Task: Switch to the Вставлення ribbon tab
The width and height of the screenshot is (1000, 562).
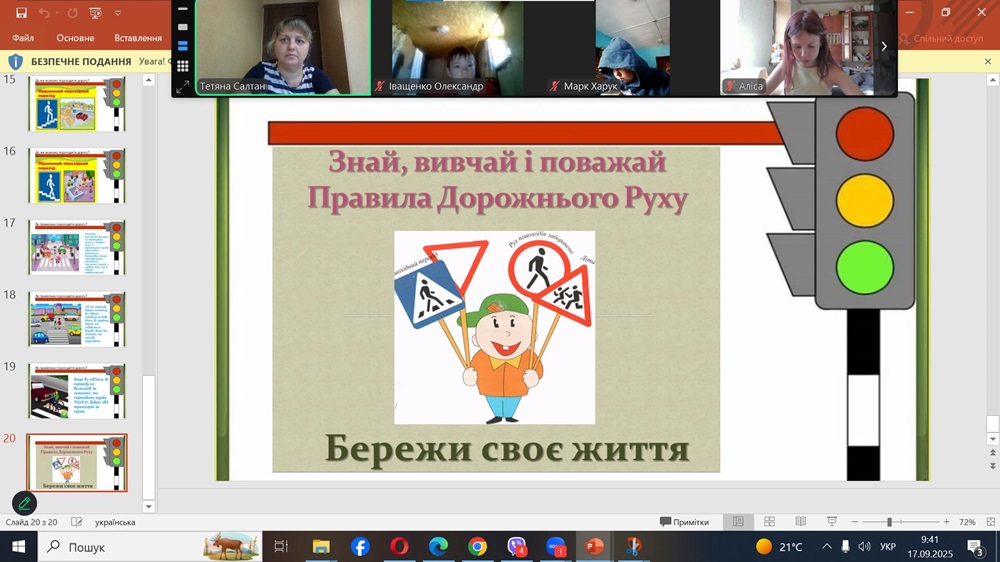Action: point(138,38)
